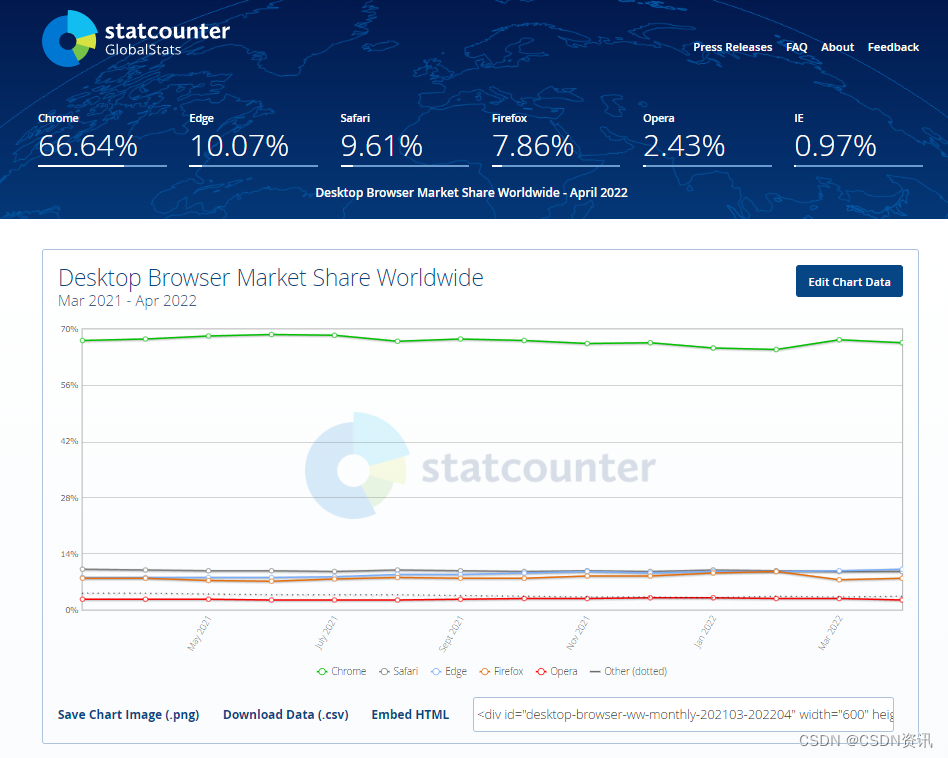
Task: Click the April 2022 header caption
Action: 472,193
